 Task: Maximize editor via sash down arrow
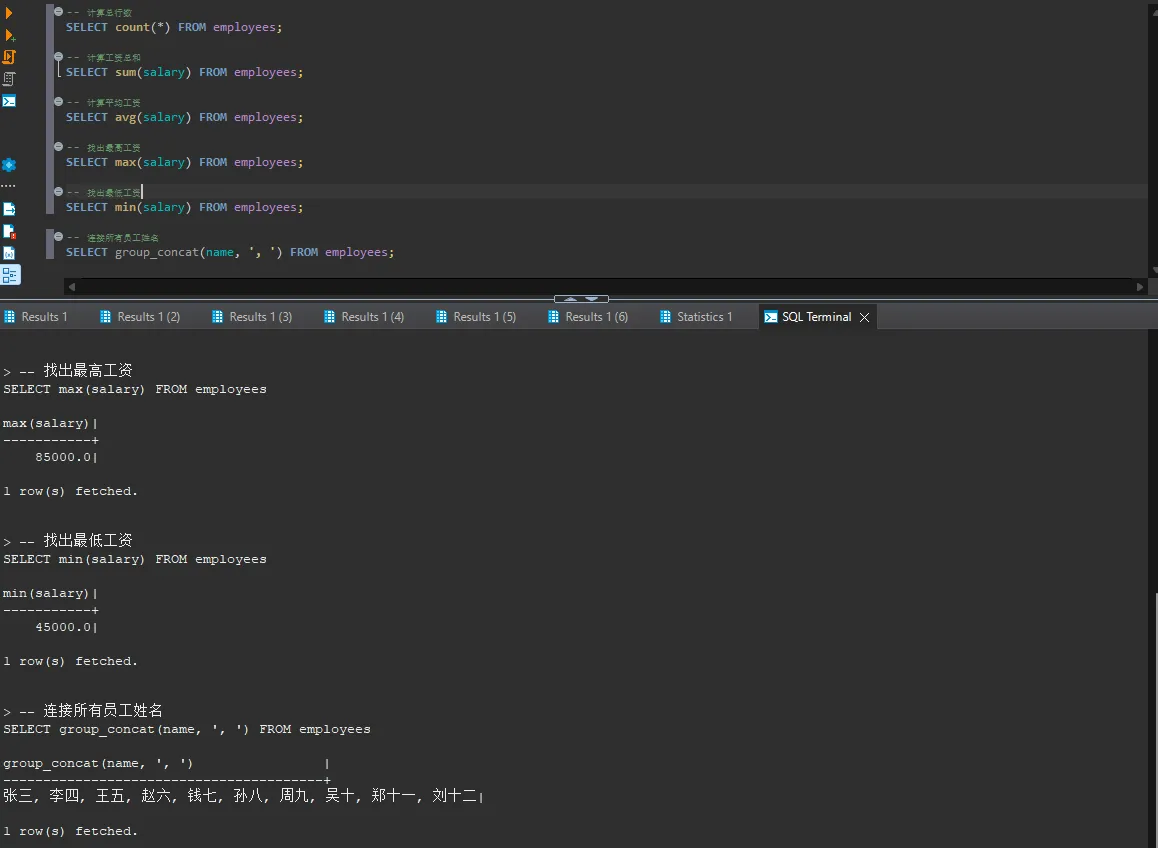[x=592, y=299]
